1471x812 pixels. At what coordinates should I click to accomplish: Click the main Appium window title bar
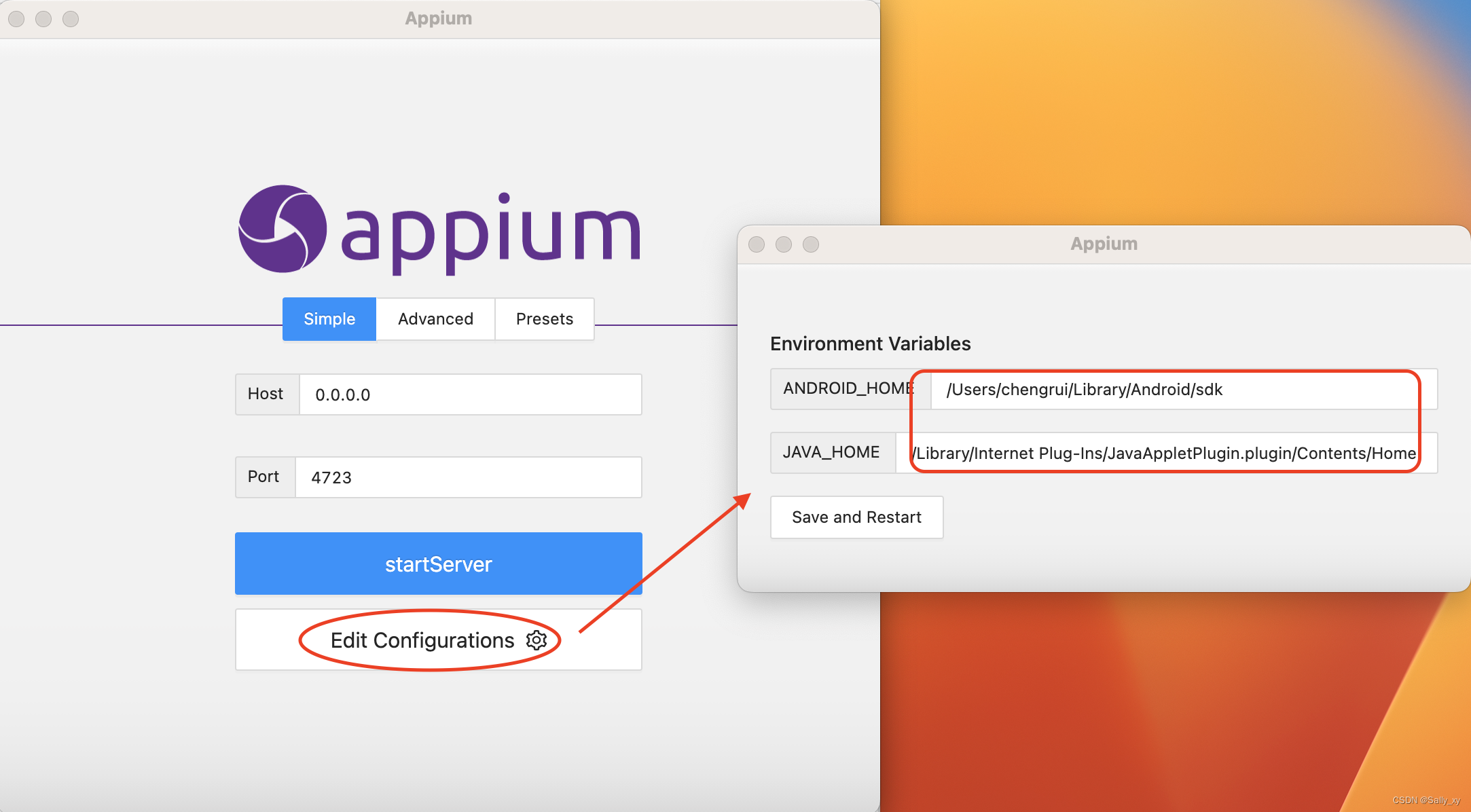[439, 18]
